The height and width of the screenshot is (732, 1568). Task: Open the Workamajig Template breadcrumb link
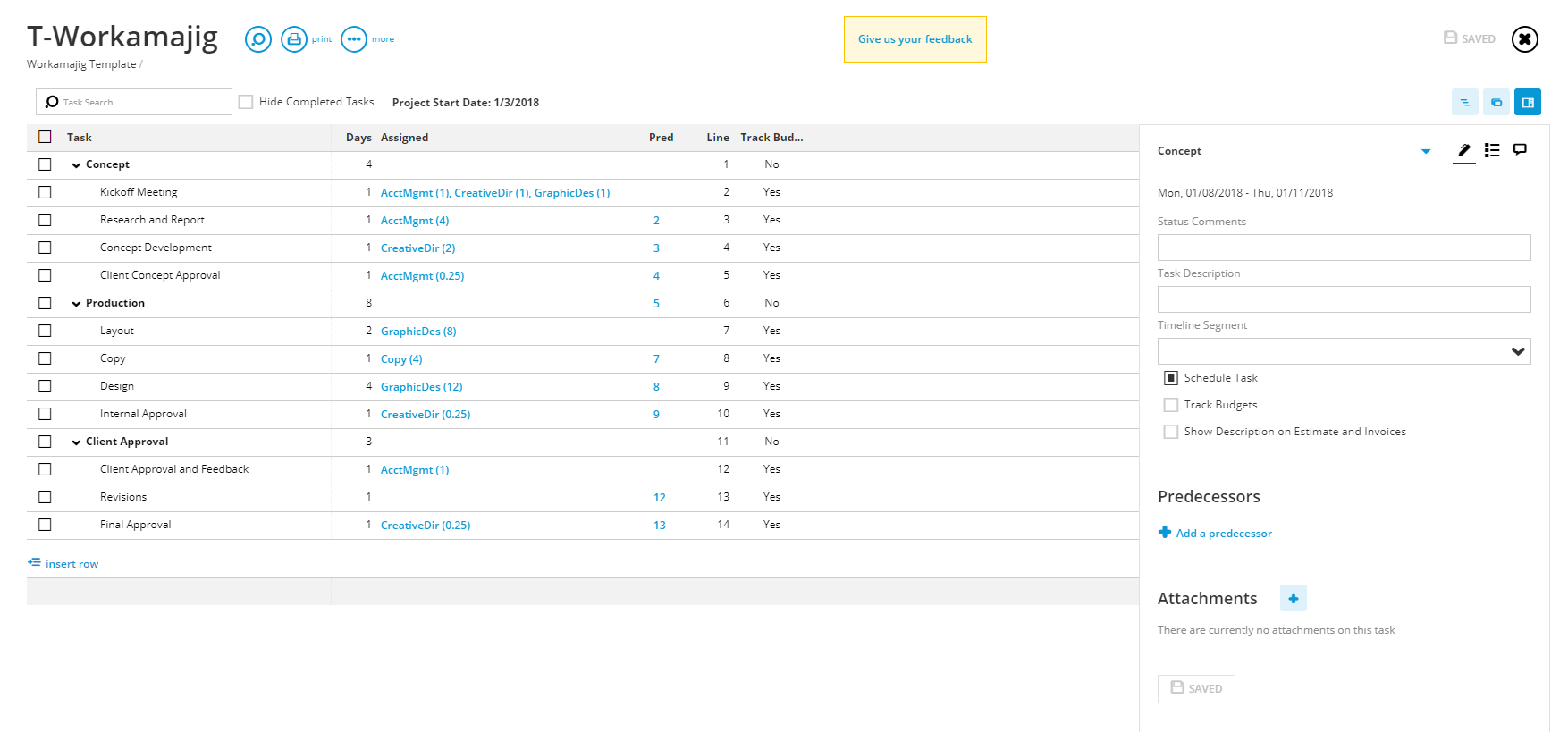[x=81, y=64]
